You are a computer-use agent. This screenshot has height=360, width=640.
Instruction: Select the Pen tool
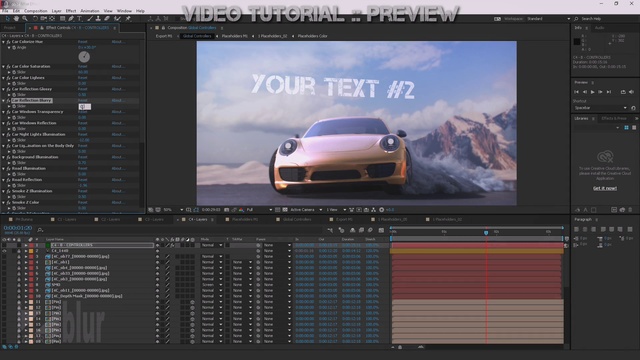tap(71, 18)
